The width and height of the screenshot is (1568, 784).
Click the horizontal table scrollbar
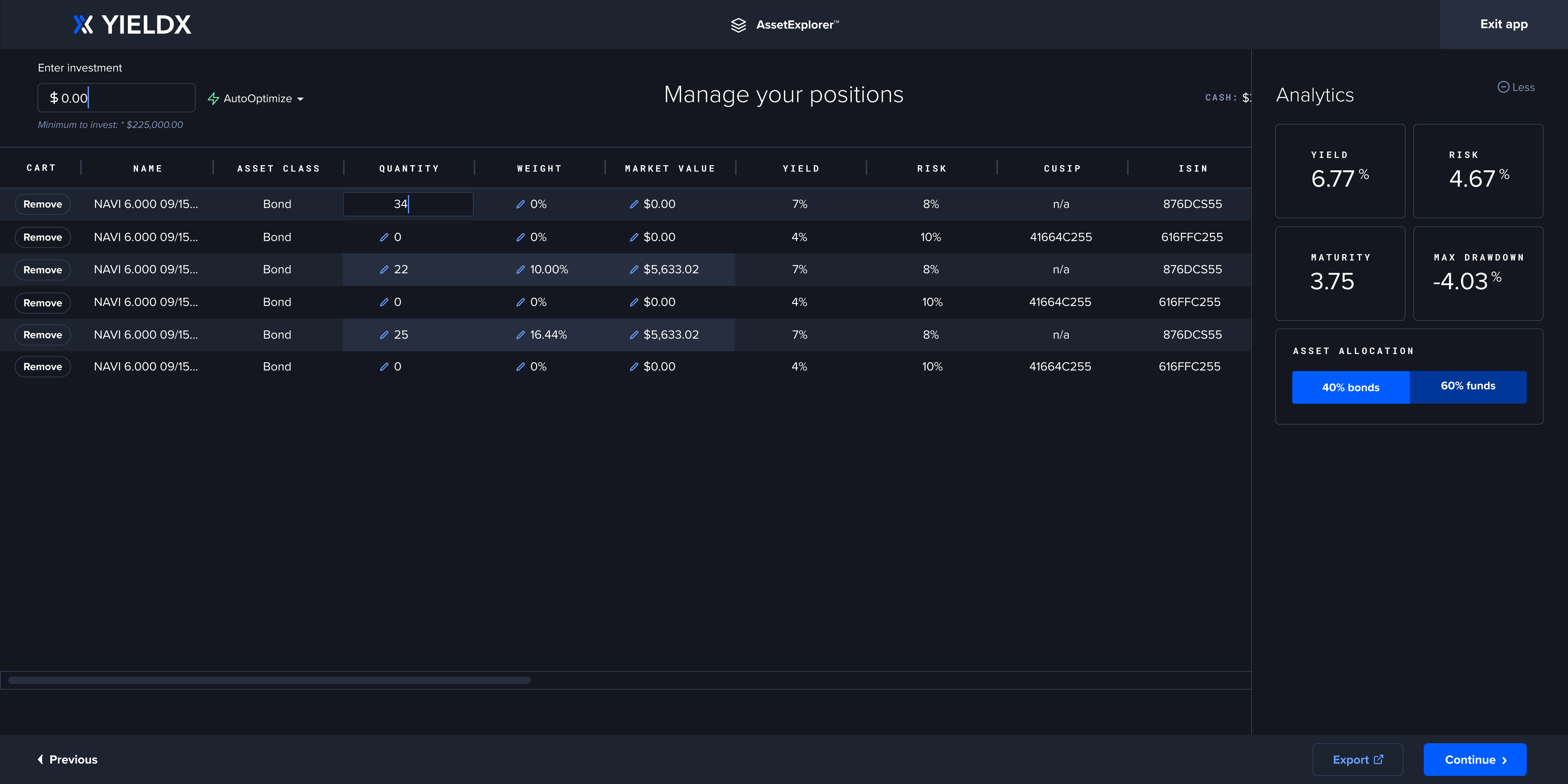[269, 680]
